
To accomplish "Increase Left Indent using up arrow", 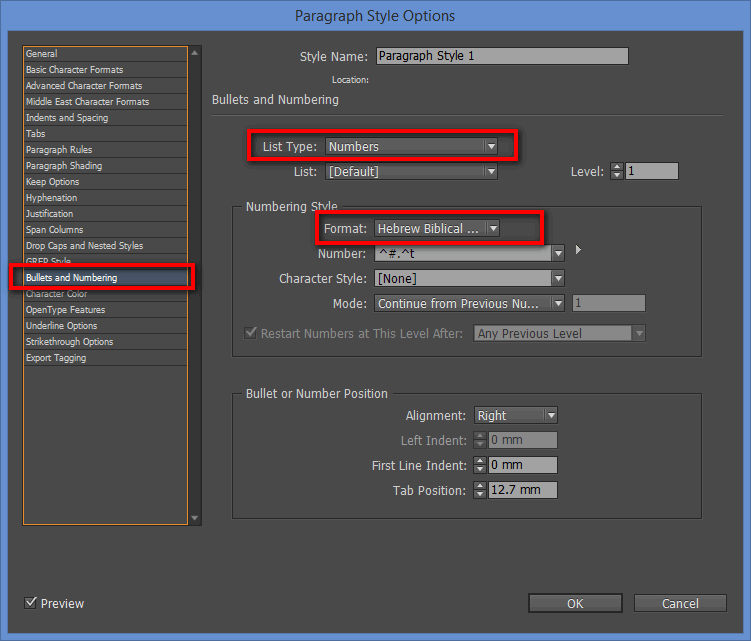I will click(x=479, y=436).
